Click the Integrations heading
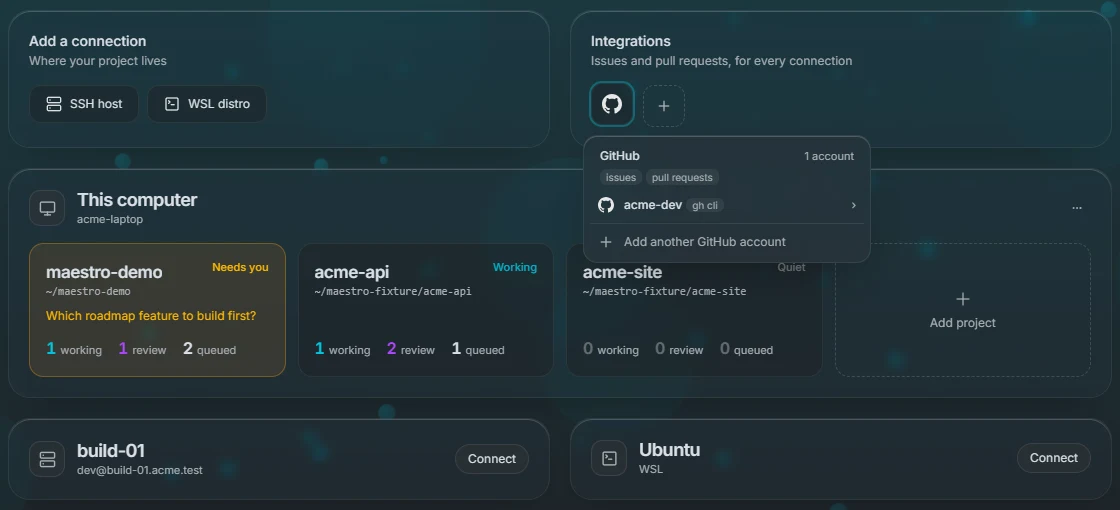 point(631,41)
